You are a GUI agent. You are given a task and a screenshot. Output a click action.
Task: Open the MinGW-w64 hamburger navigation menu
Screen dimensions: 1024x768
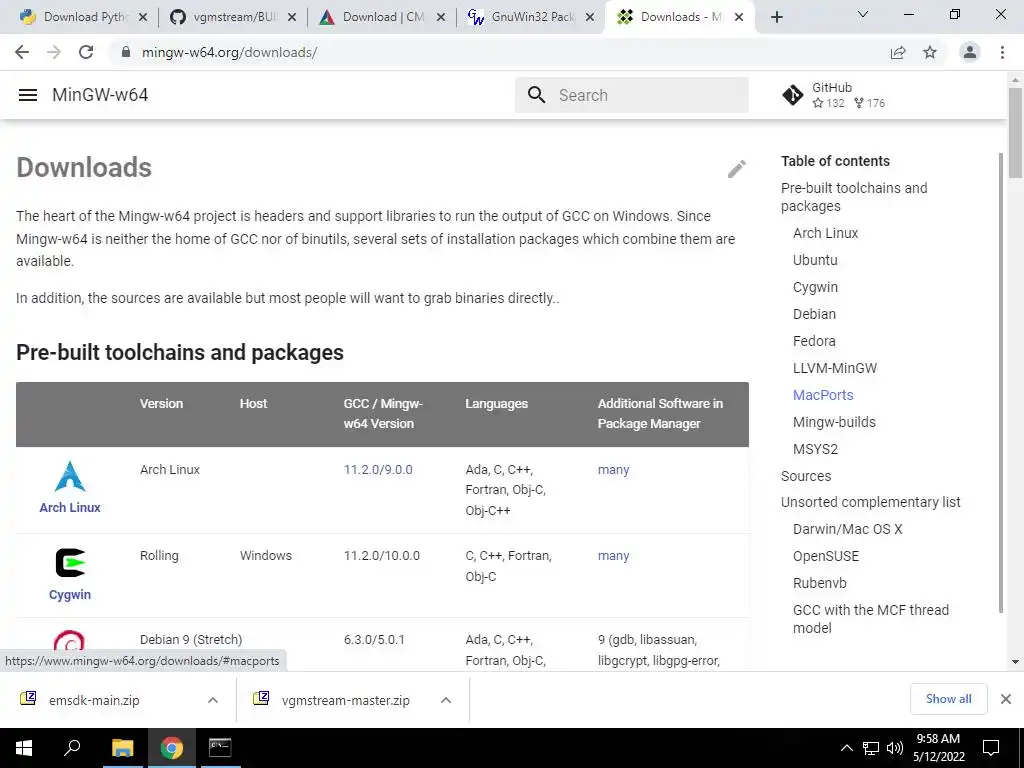point(27,95)
